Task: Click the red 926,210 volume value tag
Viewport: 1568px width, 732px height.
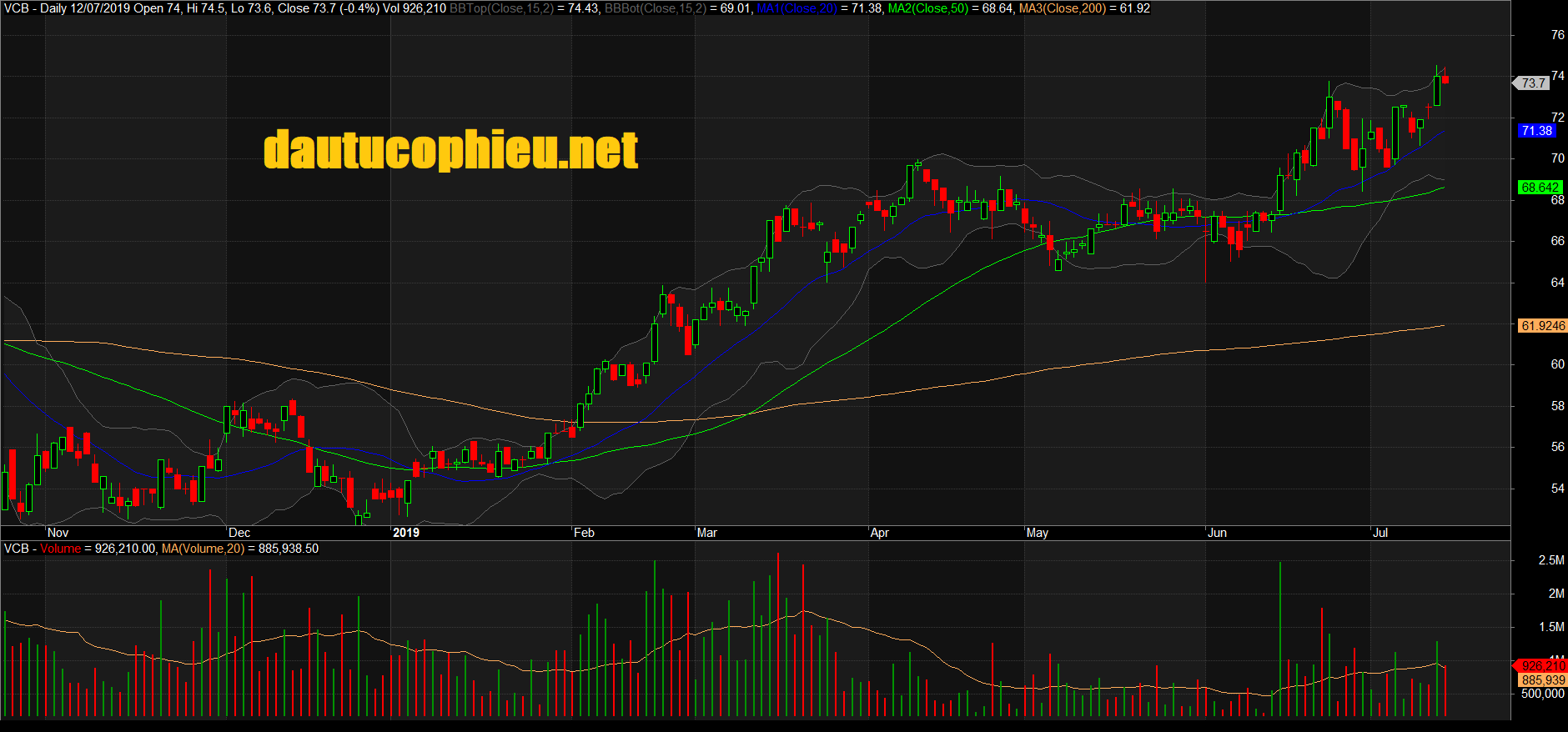Action: pos(1542,665)
